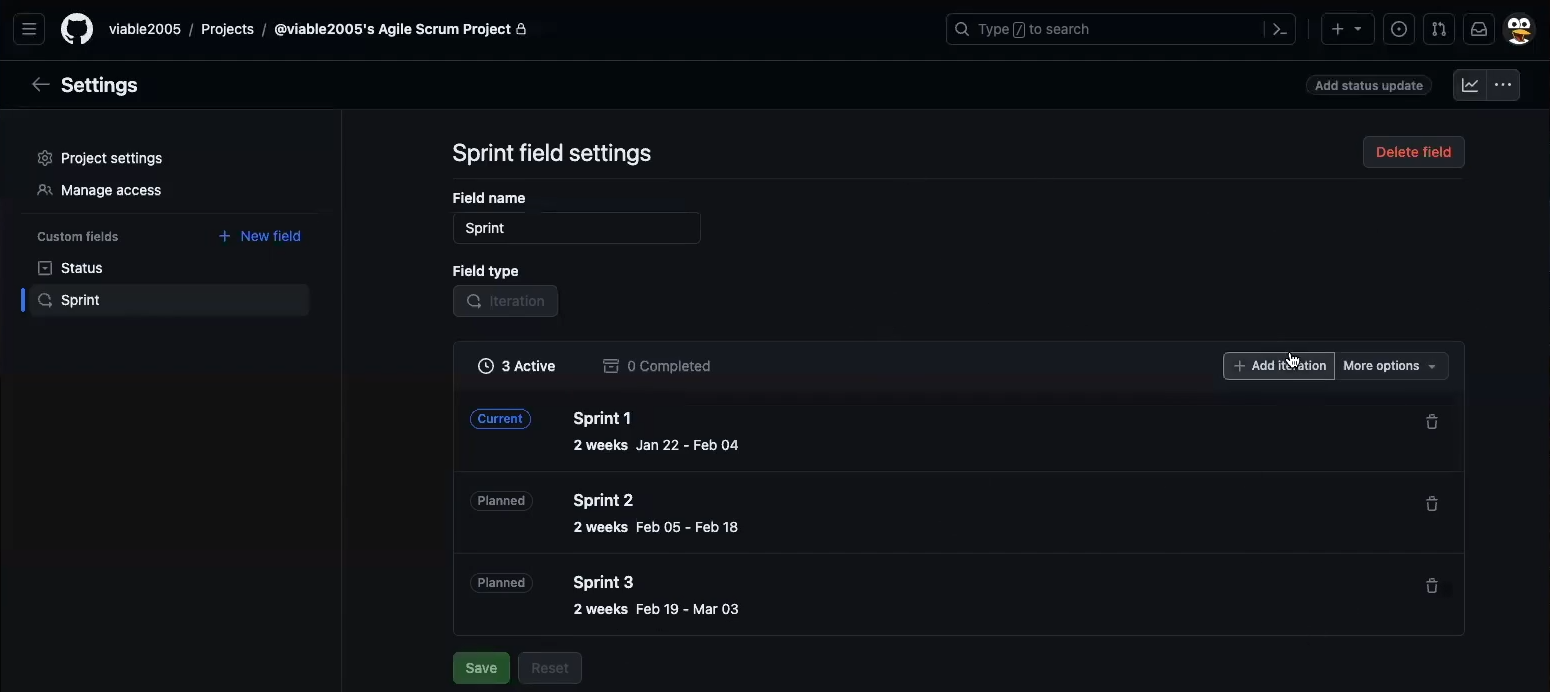Open the pull requests icon
The width and height of the screenshot is (1550, 692).
click(x=1439, y=29)
